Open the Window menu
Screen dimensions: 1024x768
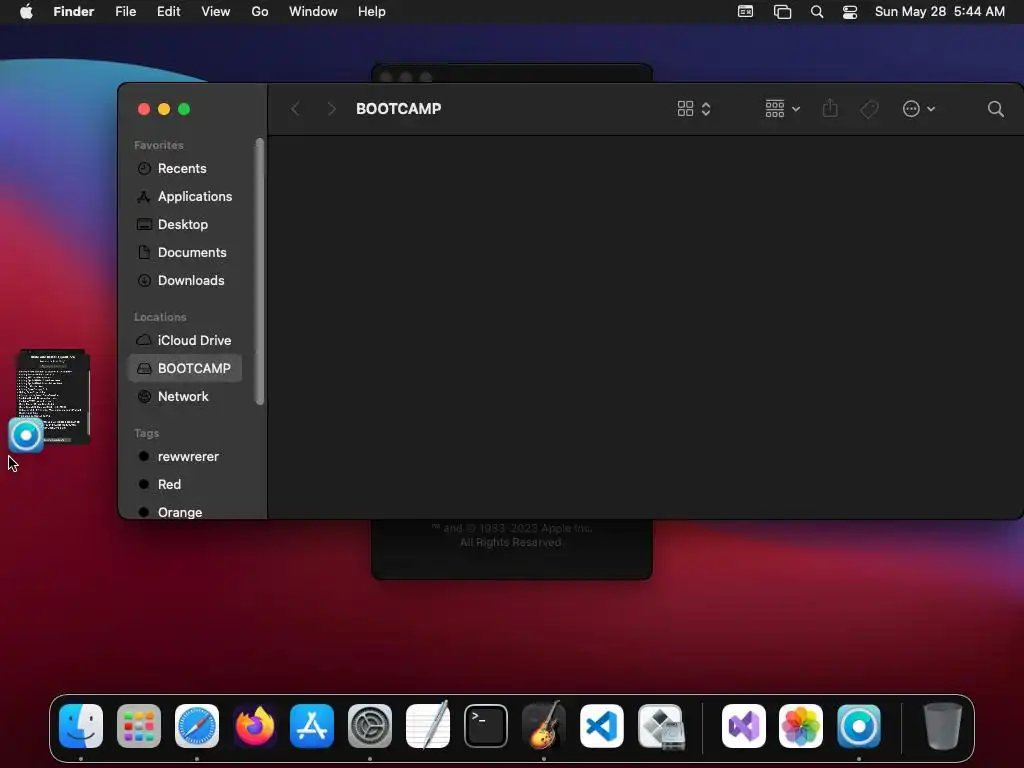(x=313, y=12)
